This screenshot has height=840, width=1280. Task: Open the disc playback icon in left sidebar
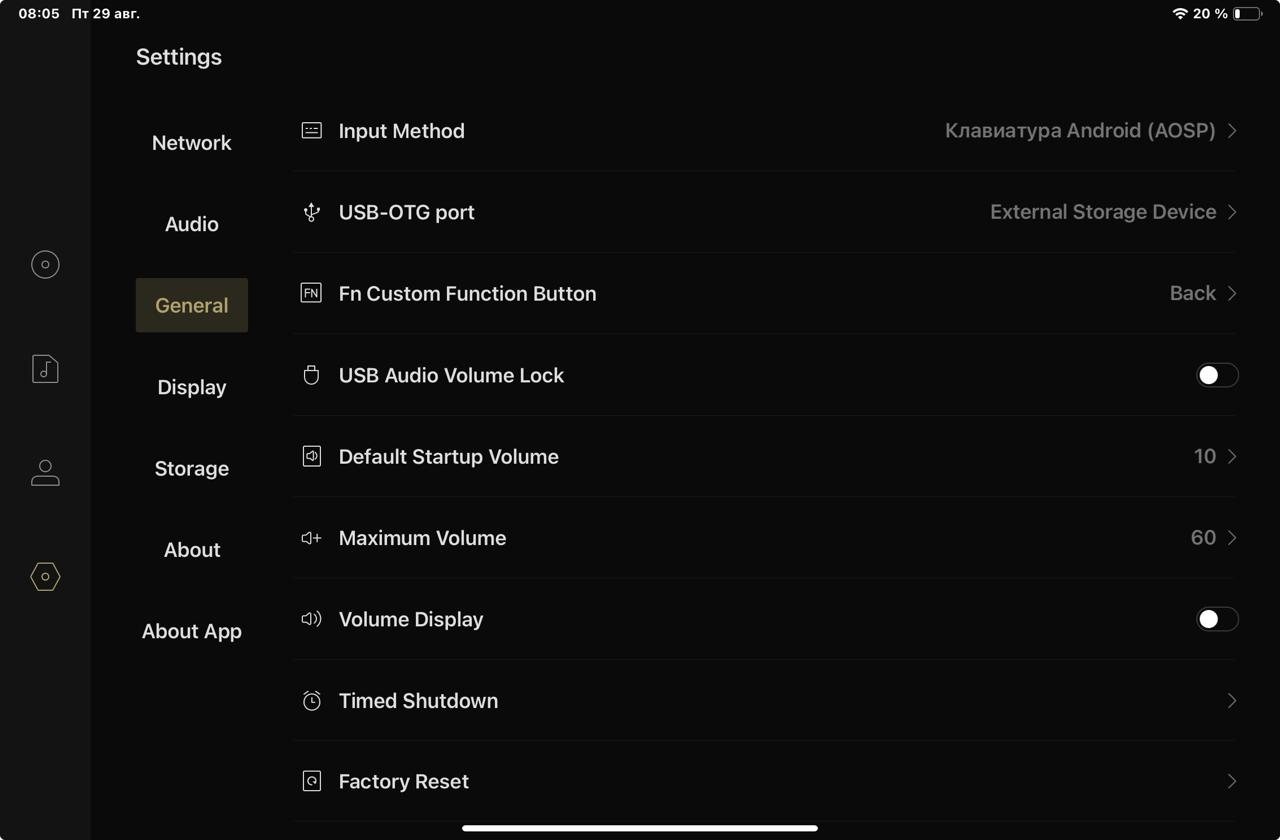click(45, 264)
